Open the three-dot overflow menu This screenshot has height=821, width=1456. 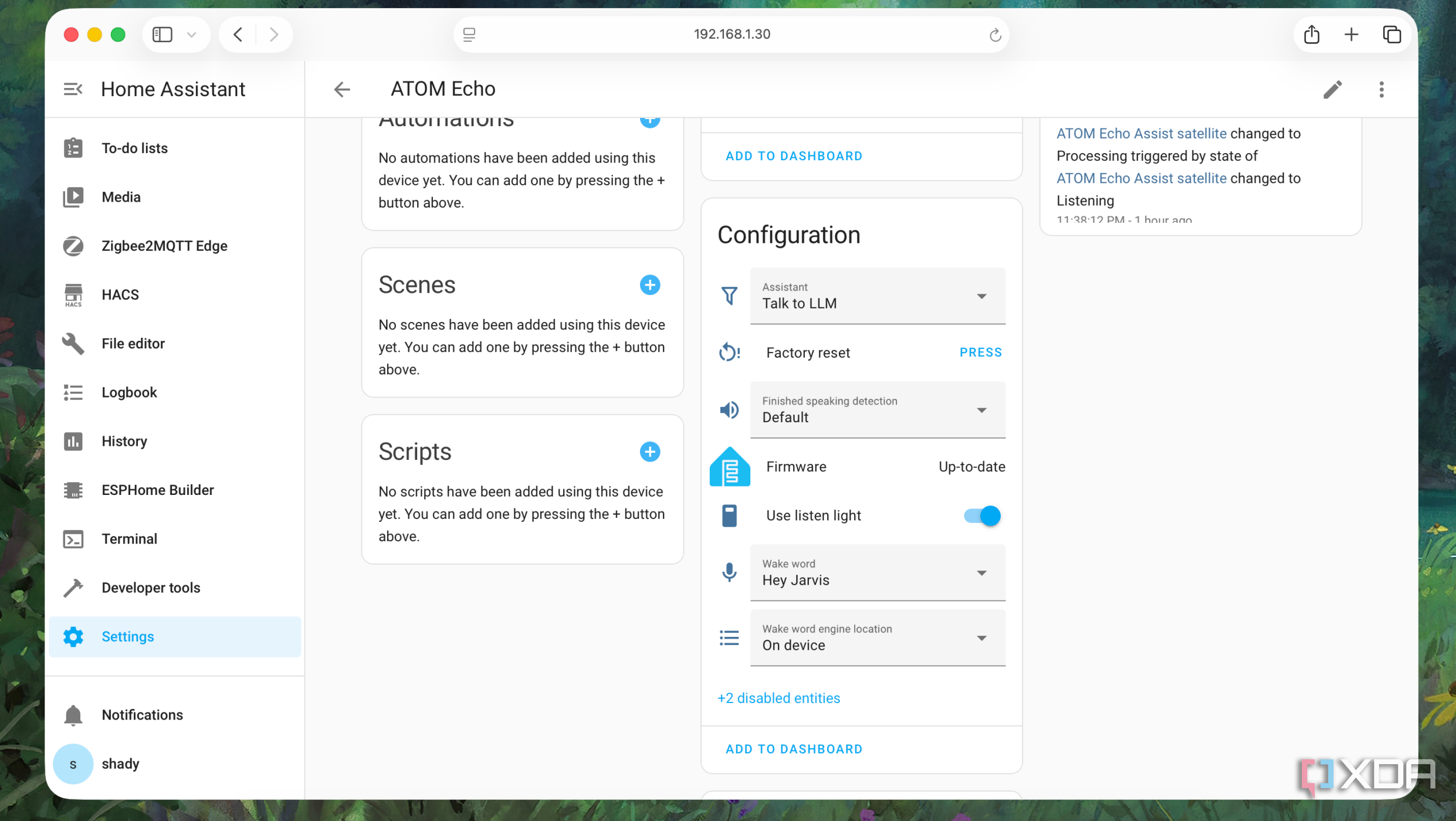(1381, 89)
